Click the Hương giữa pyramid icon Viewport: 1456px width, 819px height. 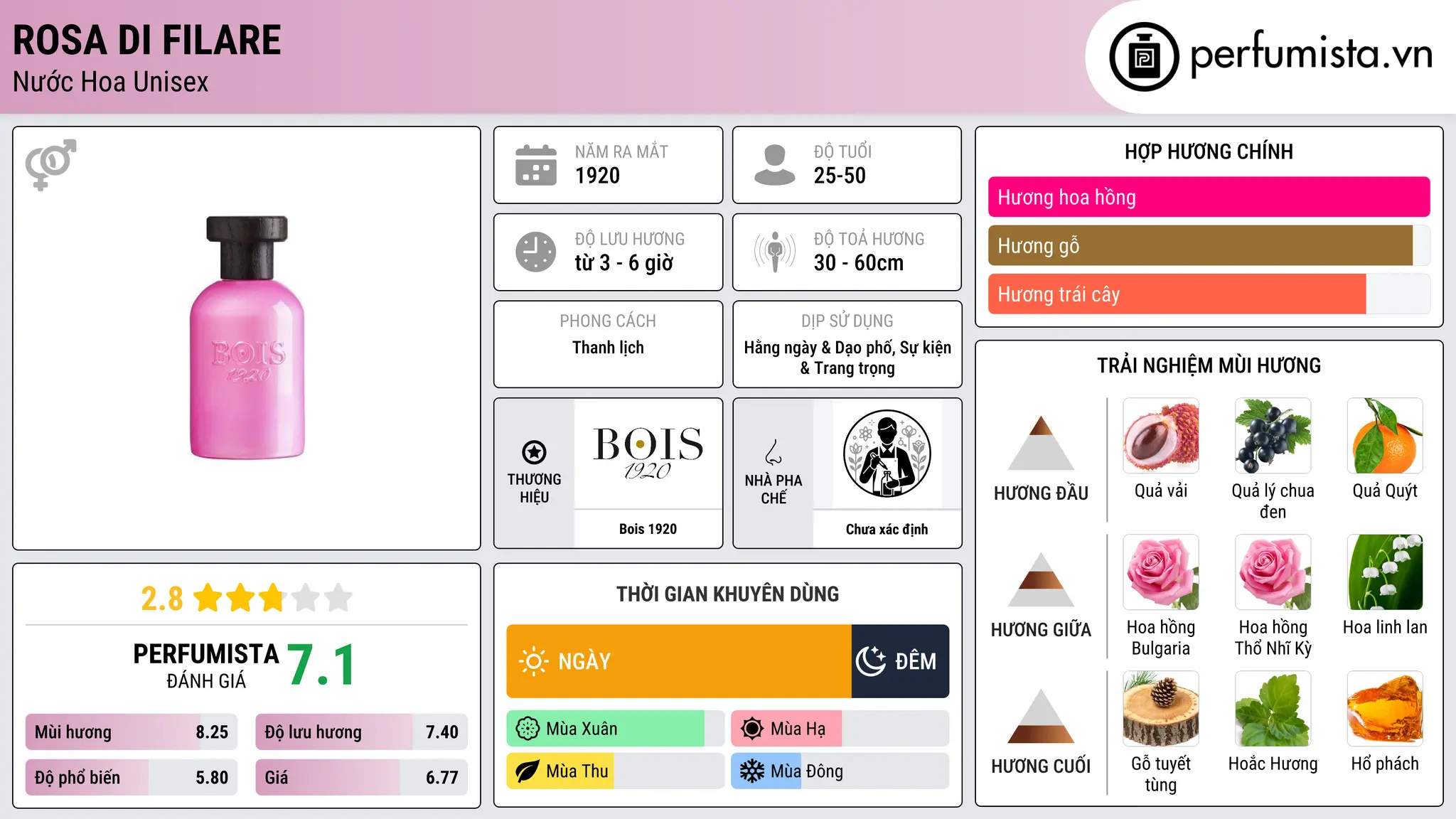click(x=1041, y=579)
